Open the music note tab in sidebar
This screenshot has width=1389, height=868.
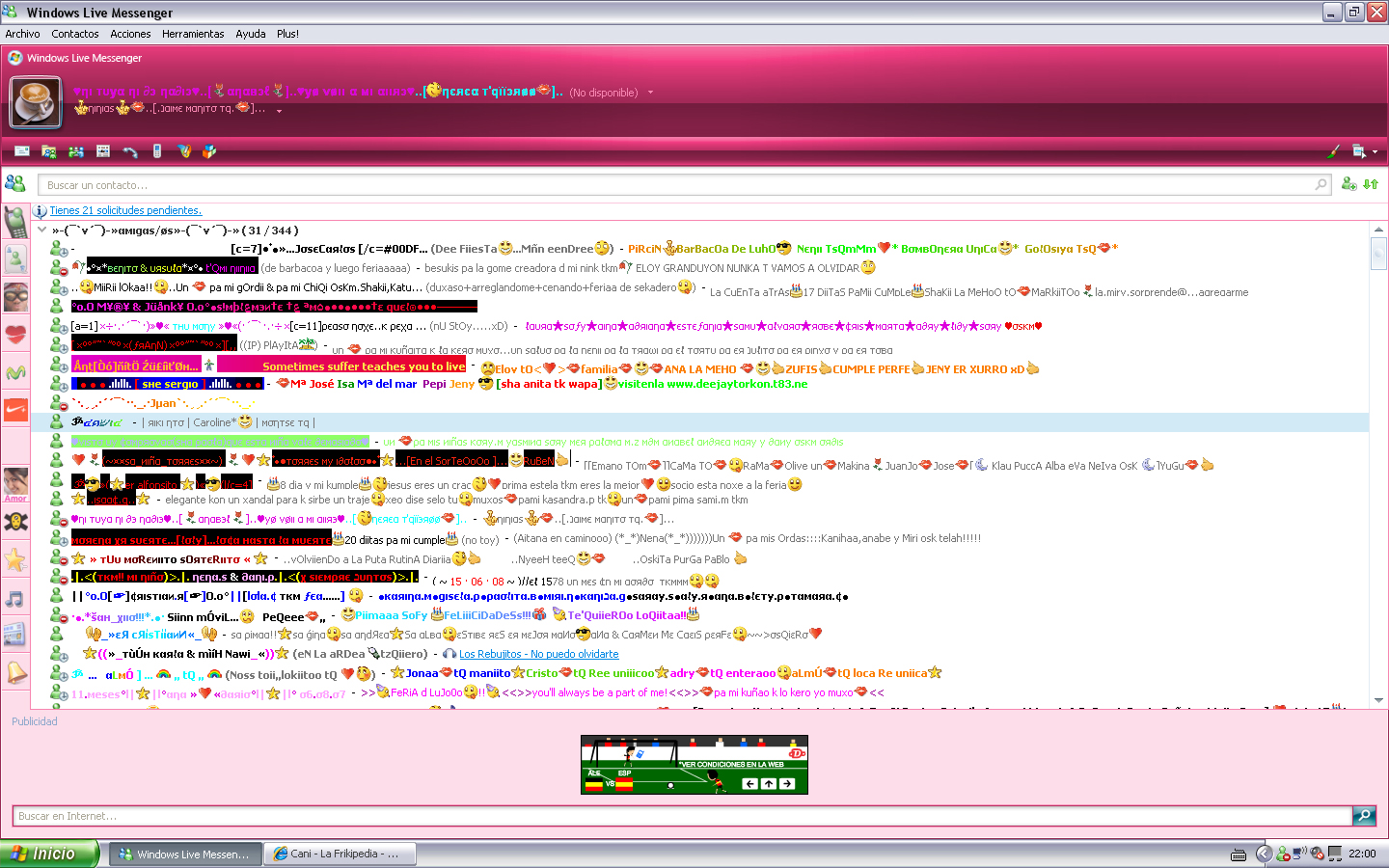click(x=15, y=599)
